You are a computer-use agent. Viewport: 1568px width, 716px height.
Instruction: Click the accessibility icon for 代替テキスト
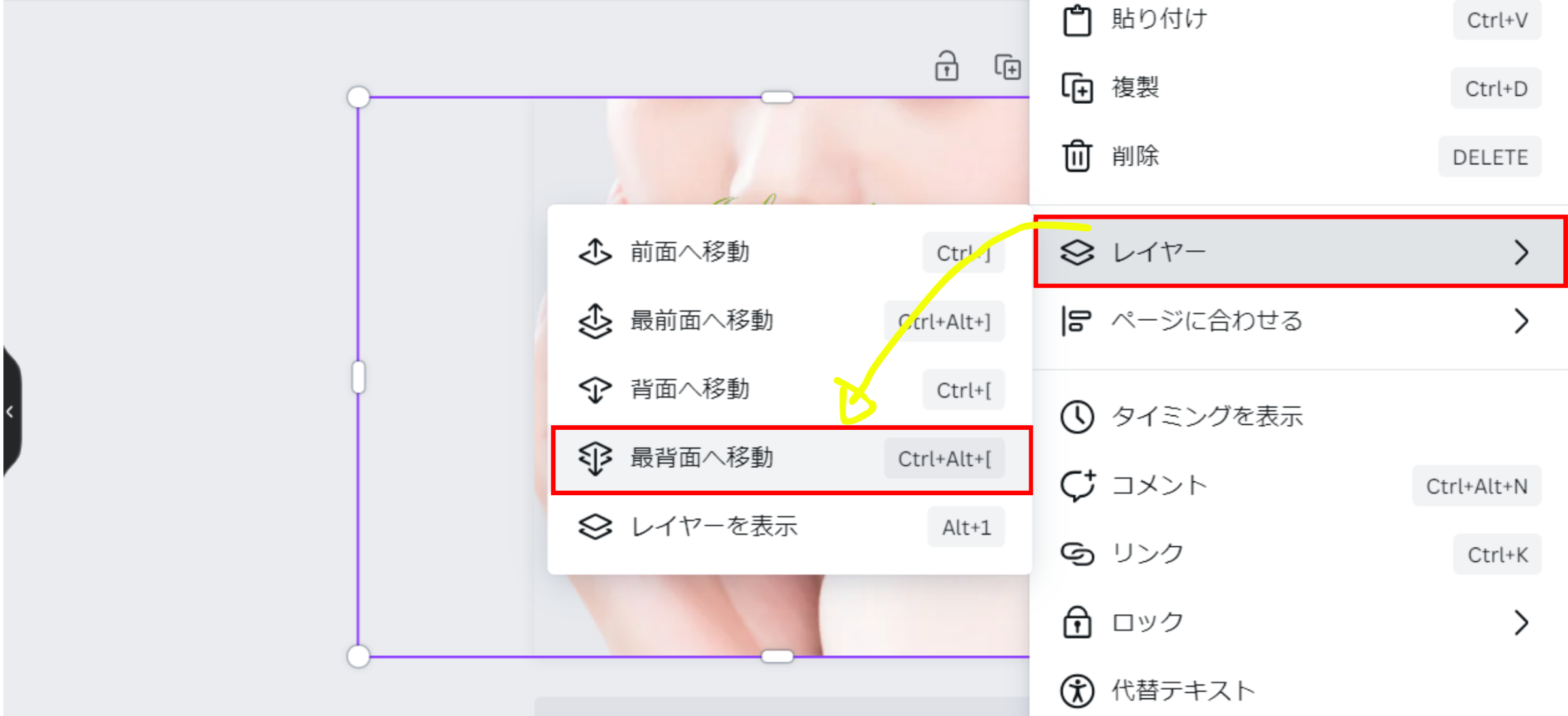1077,691
